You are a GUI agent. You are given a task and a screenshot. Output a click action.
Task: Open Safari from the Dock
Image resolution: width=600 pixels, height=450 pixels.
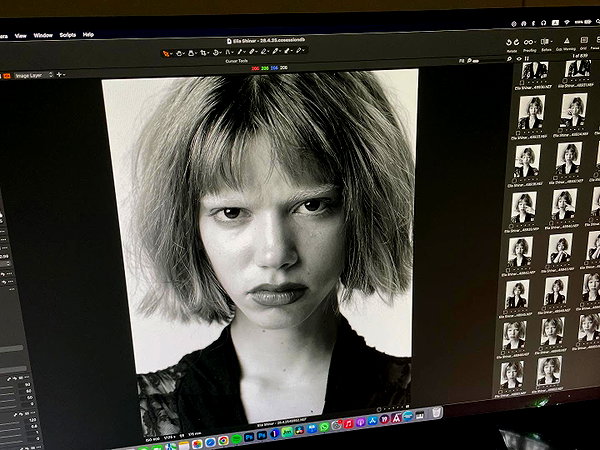(x=210, y=442)
